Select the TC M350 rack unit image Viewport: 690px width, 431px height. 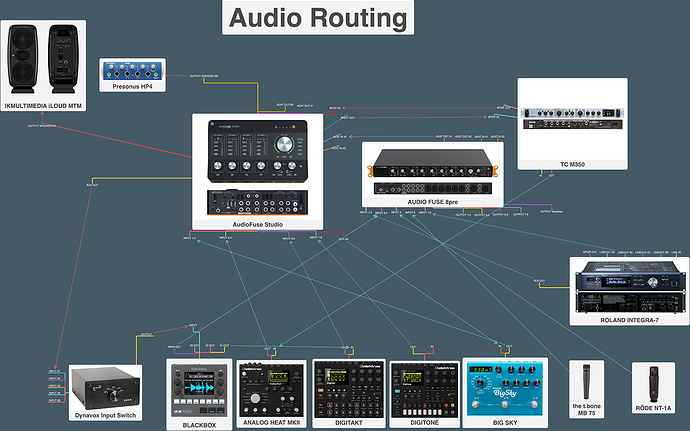(x=572, y=118)
